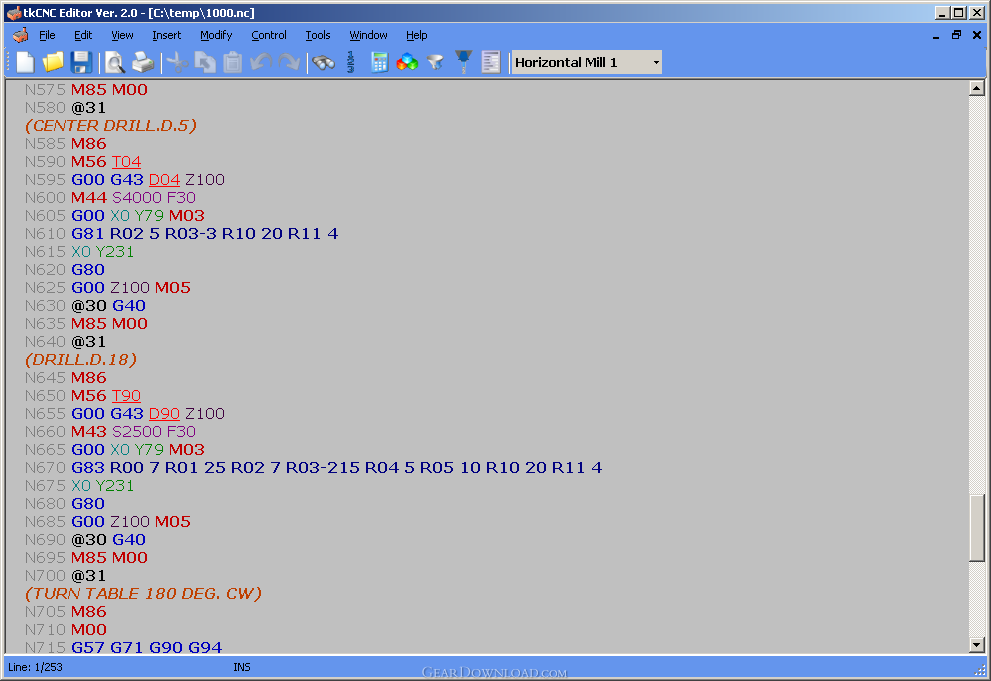Open the Tools menu
Image resolution: width=991 pixels, height=681 pixels.
tap(318, 35)
